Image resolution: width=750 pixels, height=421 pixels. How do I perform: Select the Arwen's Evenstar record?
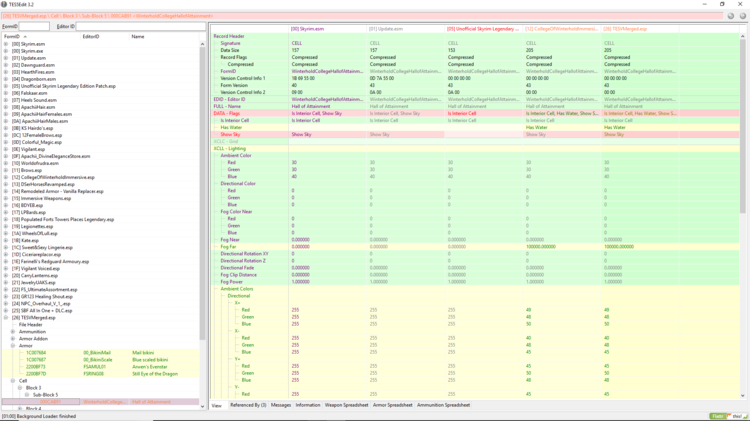pos(100,367)
